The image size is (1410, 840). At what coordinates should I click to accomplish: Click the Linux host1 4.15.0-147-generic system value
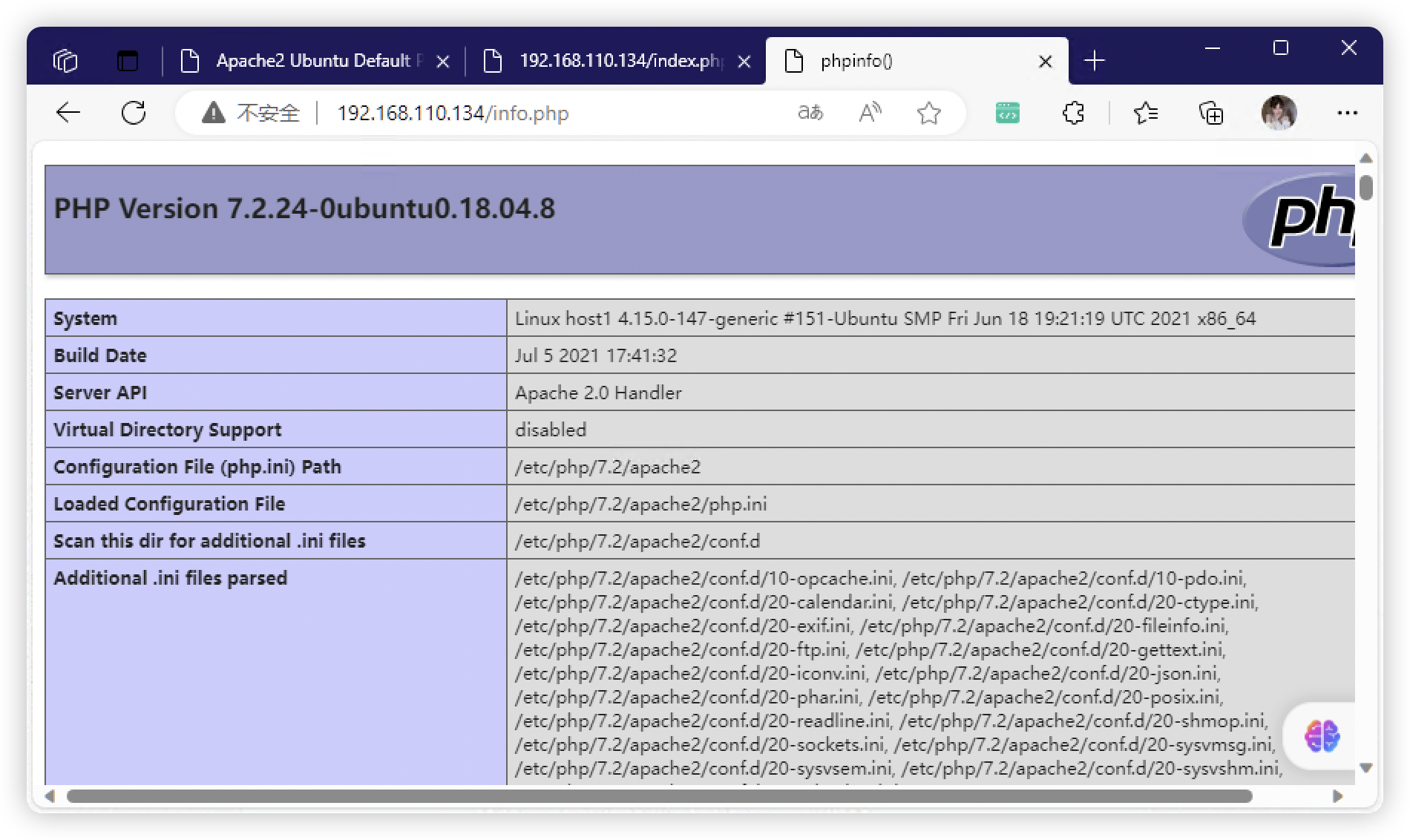[x=885, y=318]
